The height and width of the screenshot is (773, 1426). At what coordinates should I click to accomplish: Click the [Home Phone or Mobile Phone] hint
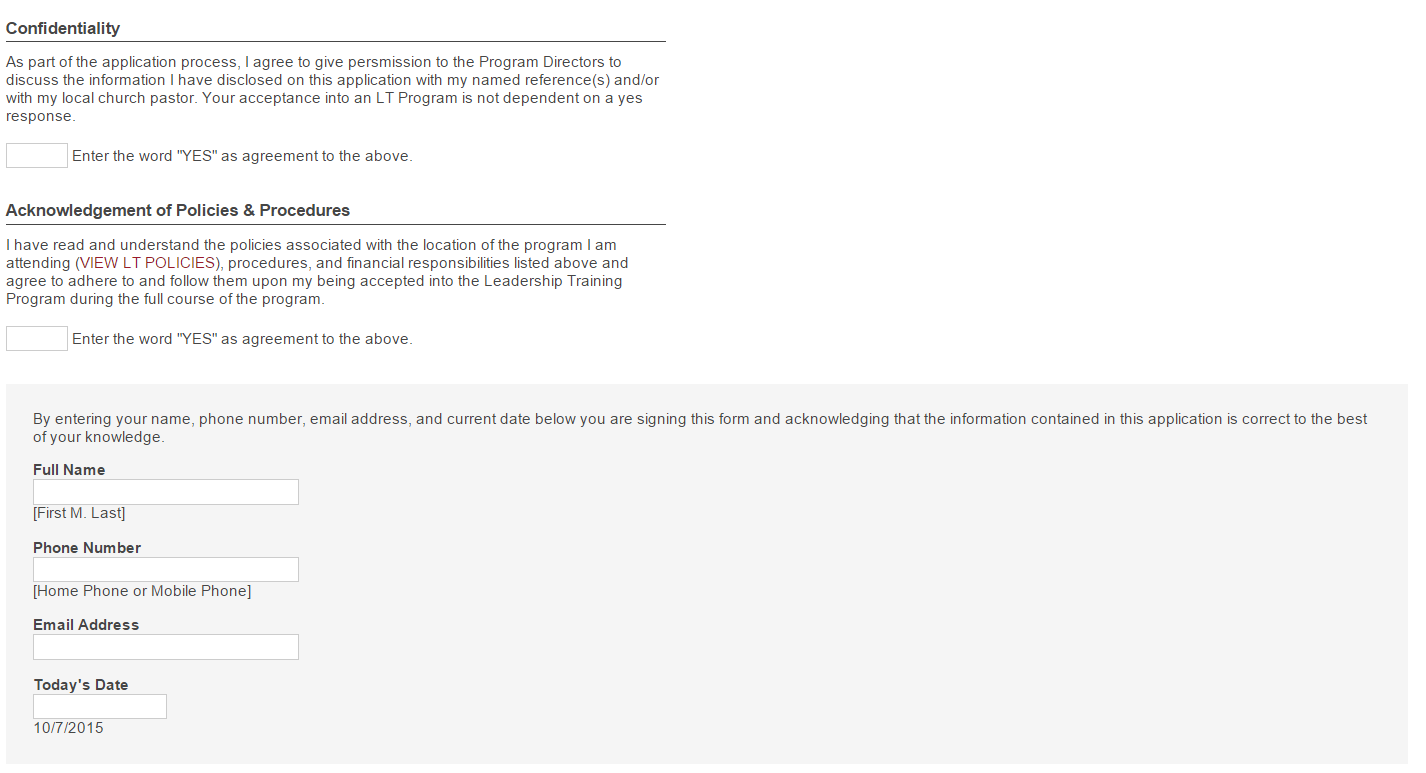click(142, 591)
